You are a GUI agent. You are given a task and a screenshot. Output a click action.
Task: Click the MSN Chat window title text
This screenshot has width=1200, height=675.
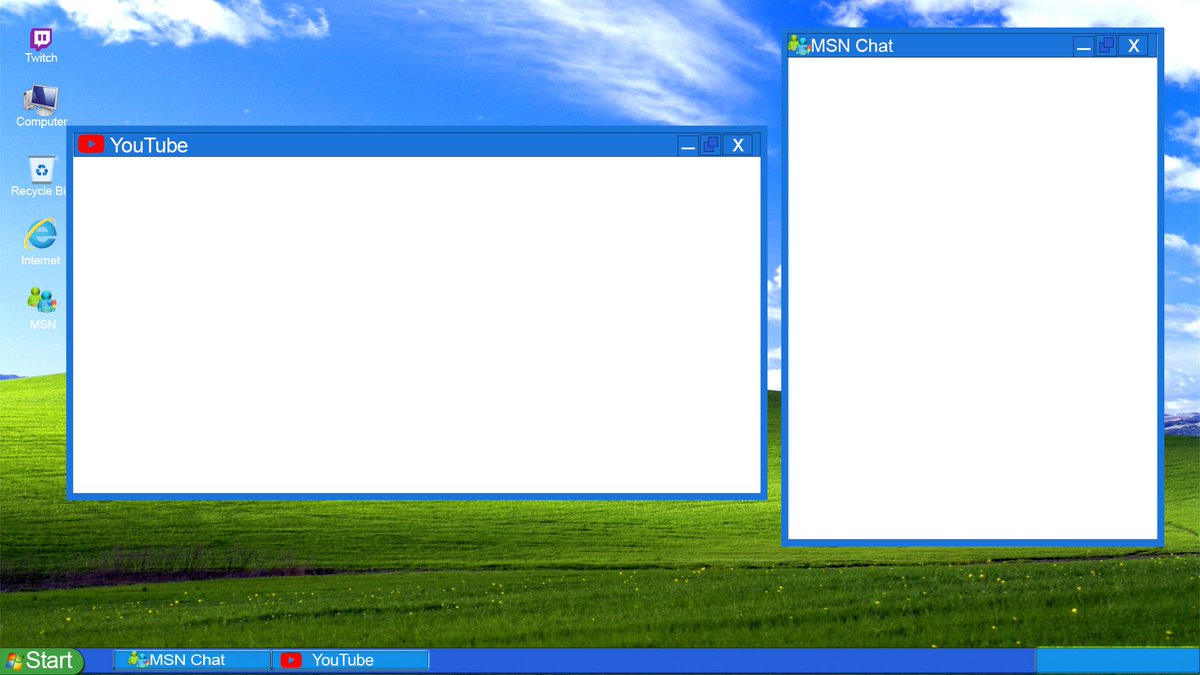click(x=852, y=45)
